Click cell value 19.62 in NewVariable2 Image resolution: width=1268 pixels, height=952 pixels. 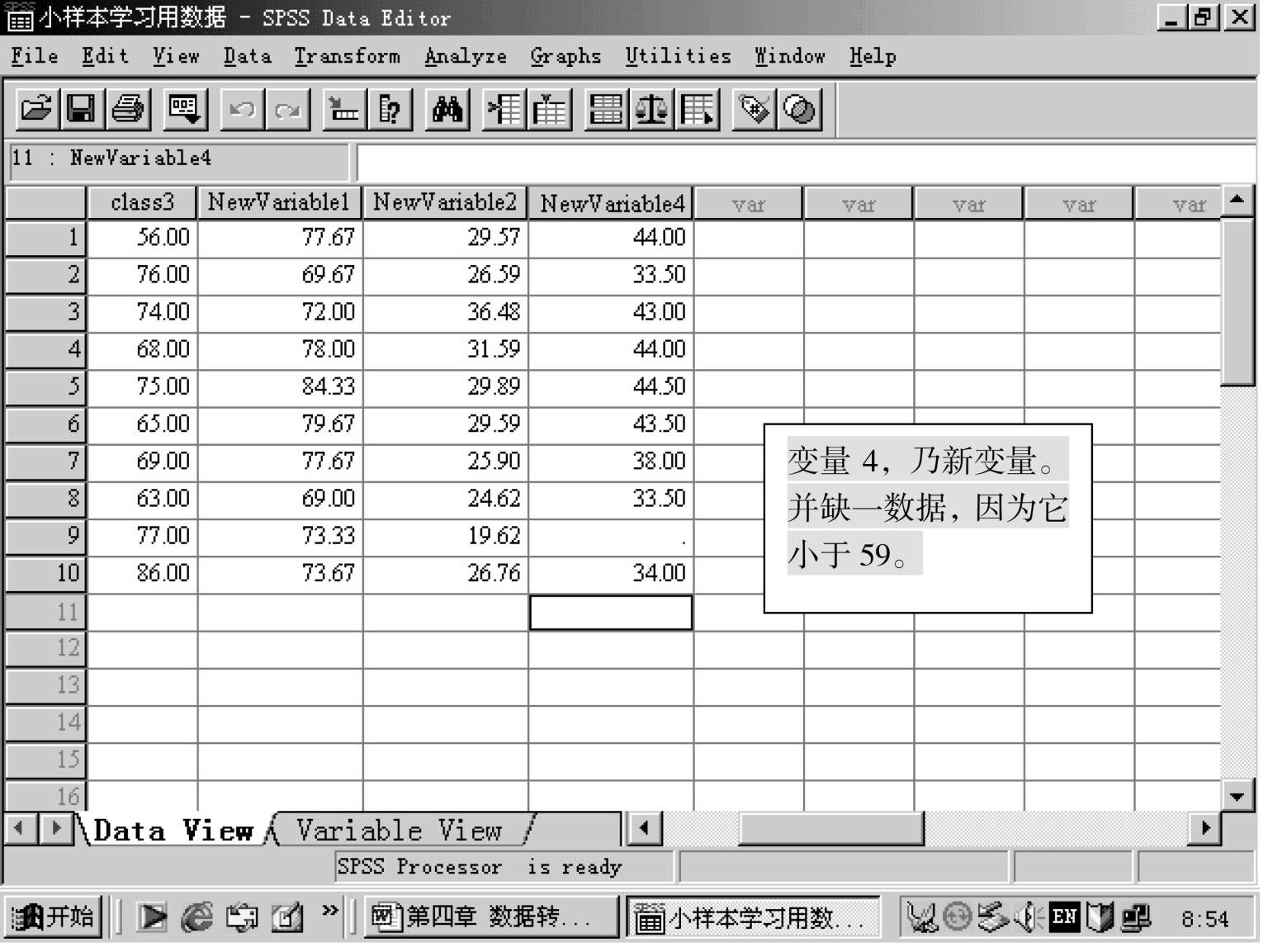click(x=446, y=537)
